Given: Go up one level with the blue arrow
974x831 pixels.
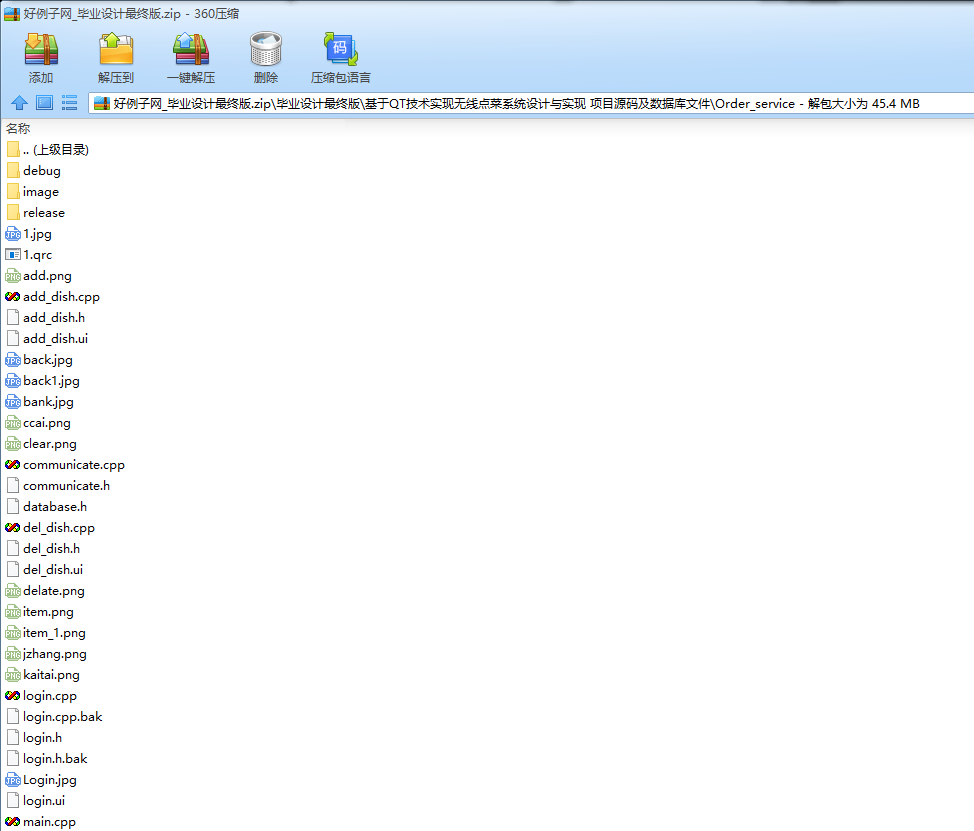Looking at the screenshot, I should point(19,103).
